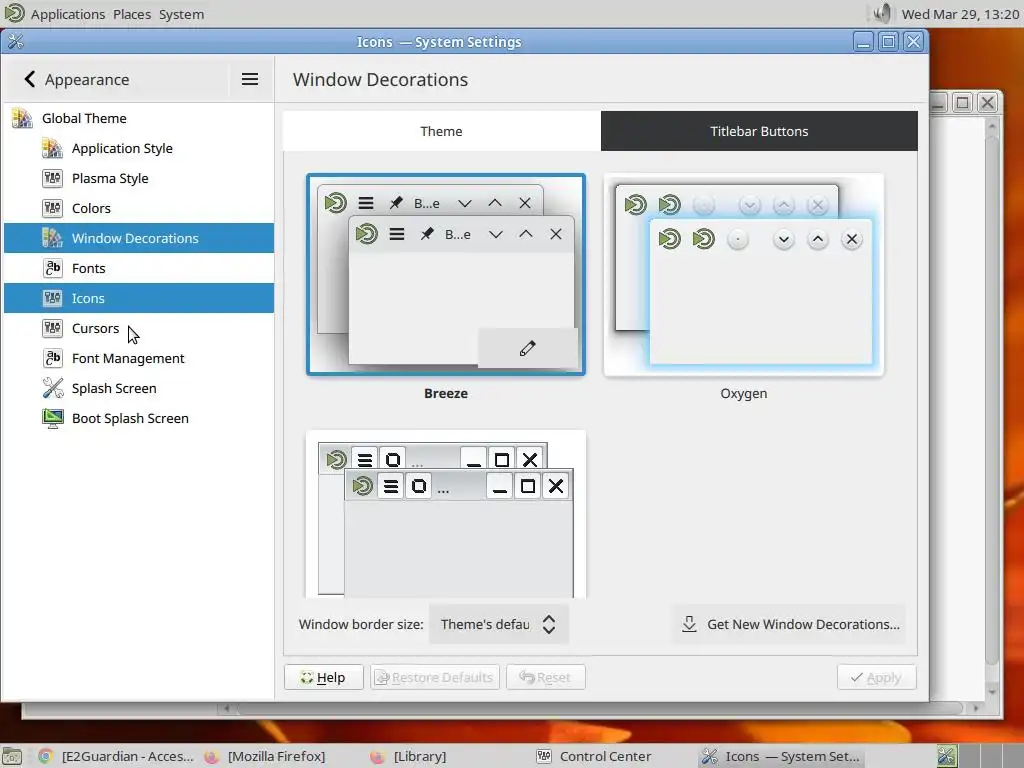1024x768 pixels.
Task: Click the Fonts icon in sidebar
Action: 52,268
